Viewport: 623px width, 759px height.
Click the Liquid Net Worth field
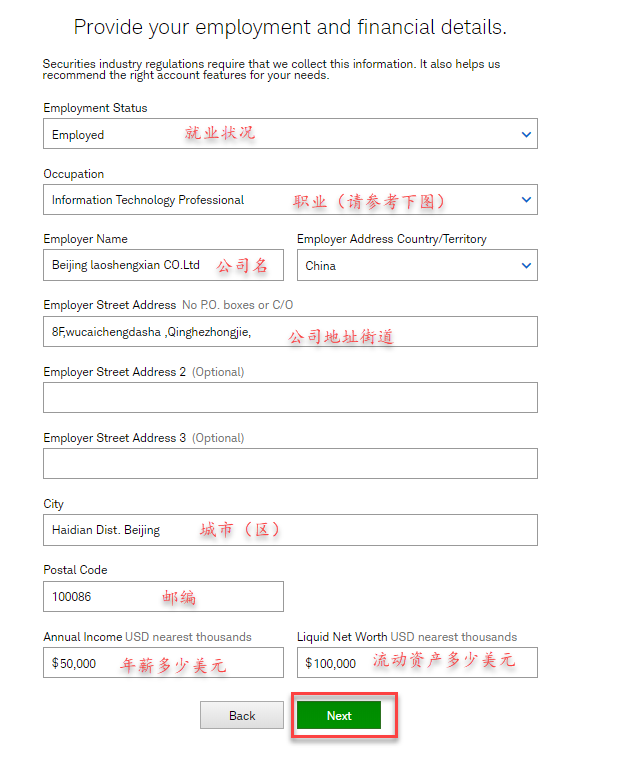pos(417,662)
